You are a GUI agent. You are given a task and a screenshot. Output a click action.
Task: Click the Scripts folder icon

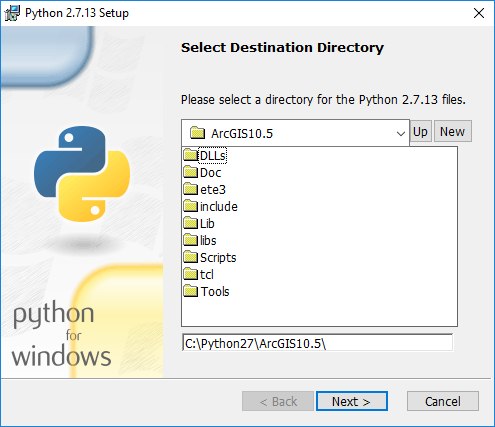191,257
